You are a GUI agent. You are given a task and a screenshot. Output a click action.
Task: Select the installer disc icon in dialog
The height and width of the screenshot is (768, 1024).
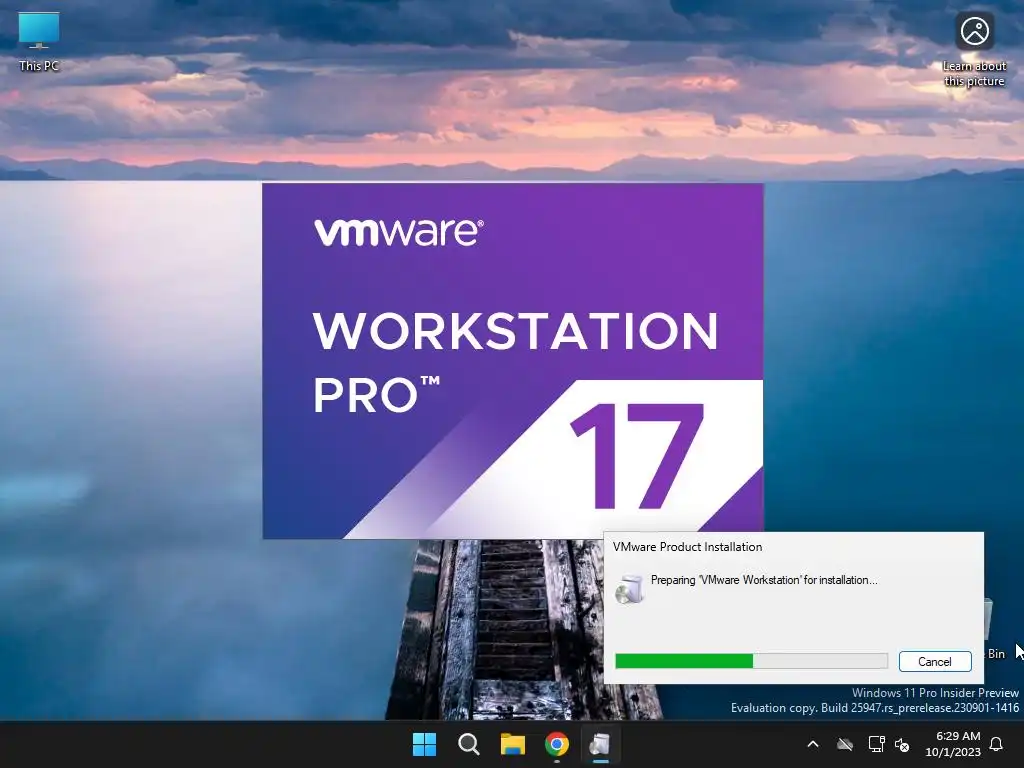coord(630,588)
